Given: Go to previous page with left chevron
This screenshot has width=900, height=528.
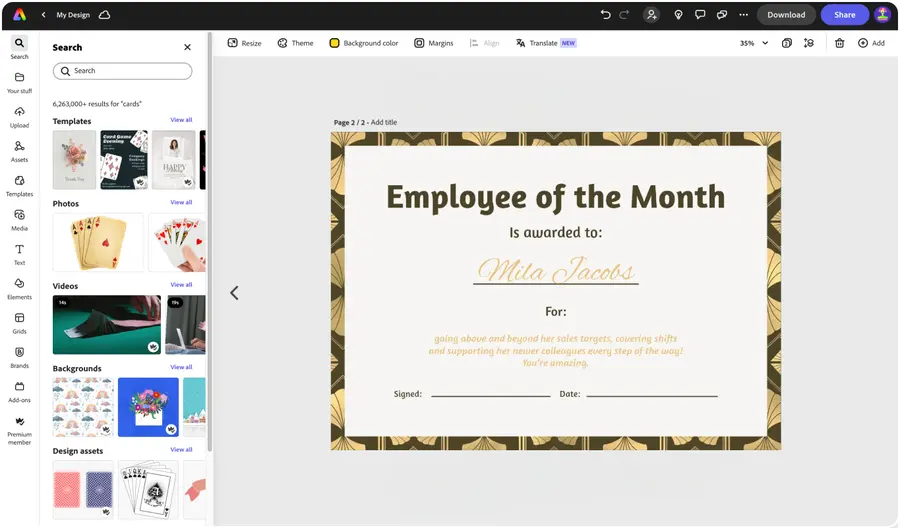Looking at the screenshot, I should pyautogui.click(x=234, y=293).
